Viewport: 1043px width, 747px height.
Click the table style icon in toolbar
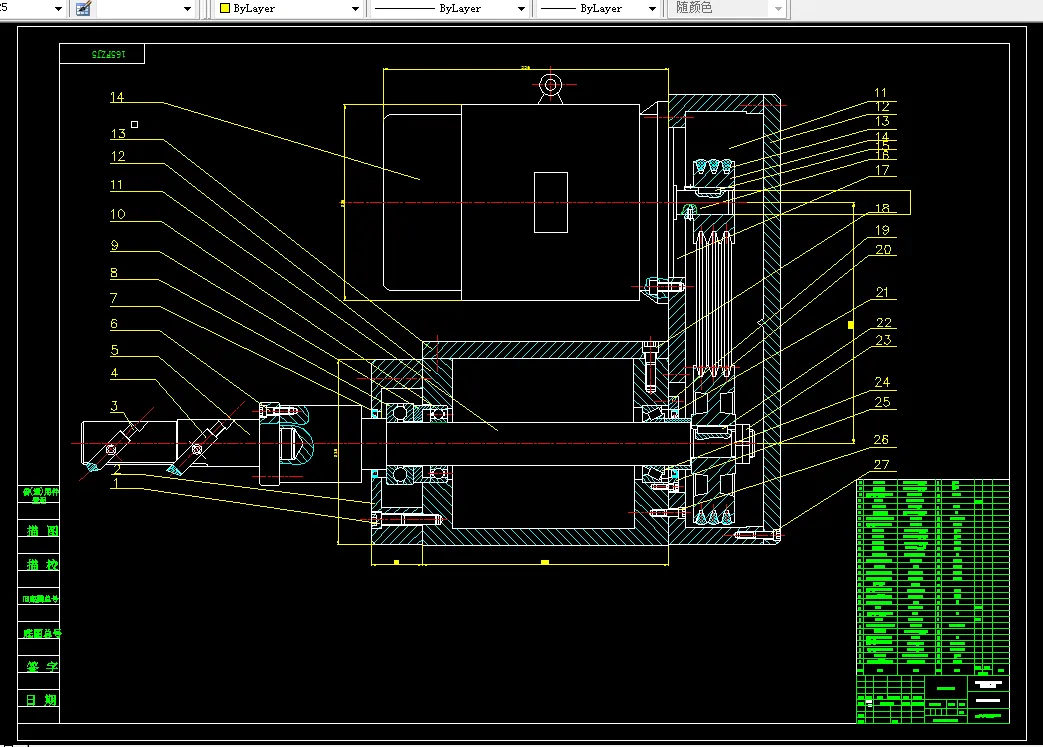tap(83, 9)
